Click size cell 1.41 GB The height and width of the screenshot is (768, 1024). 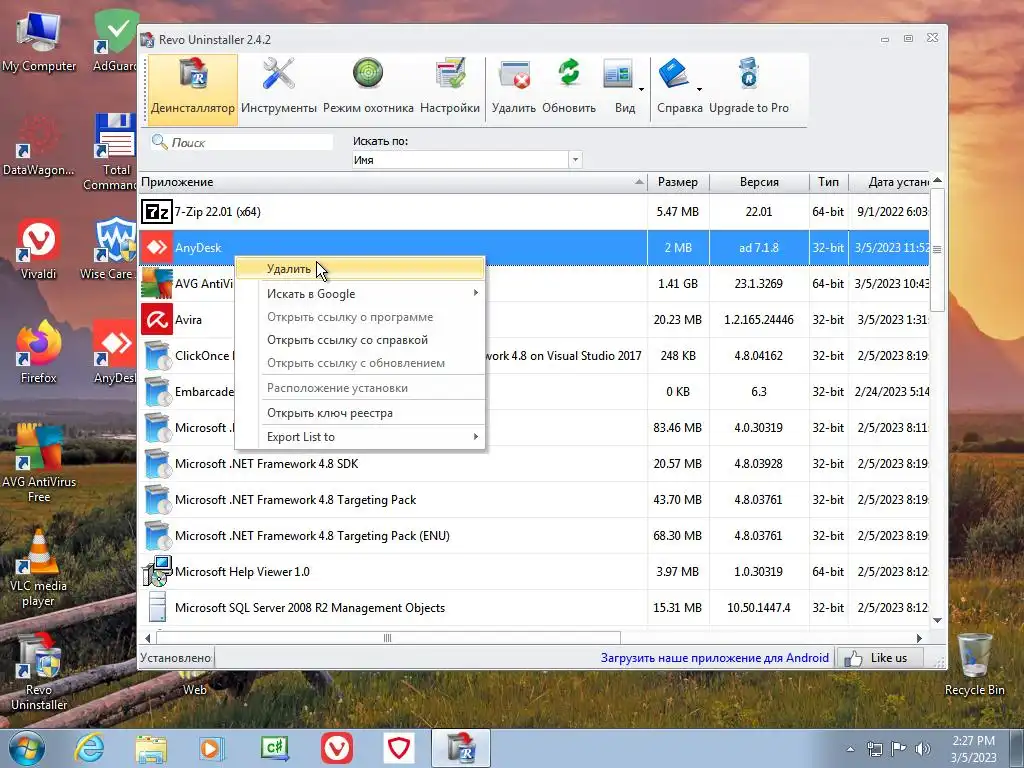coord(678,283)
